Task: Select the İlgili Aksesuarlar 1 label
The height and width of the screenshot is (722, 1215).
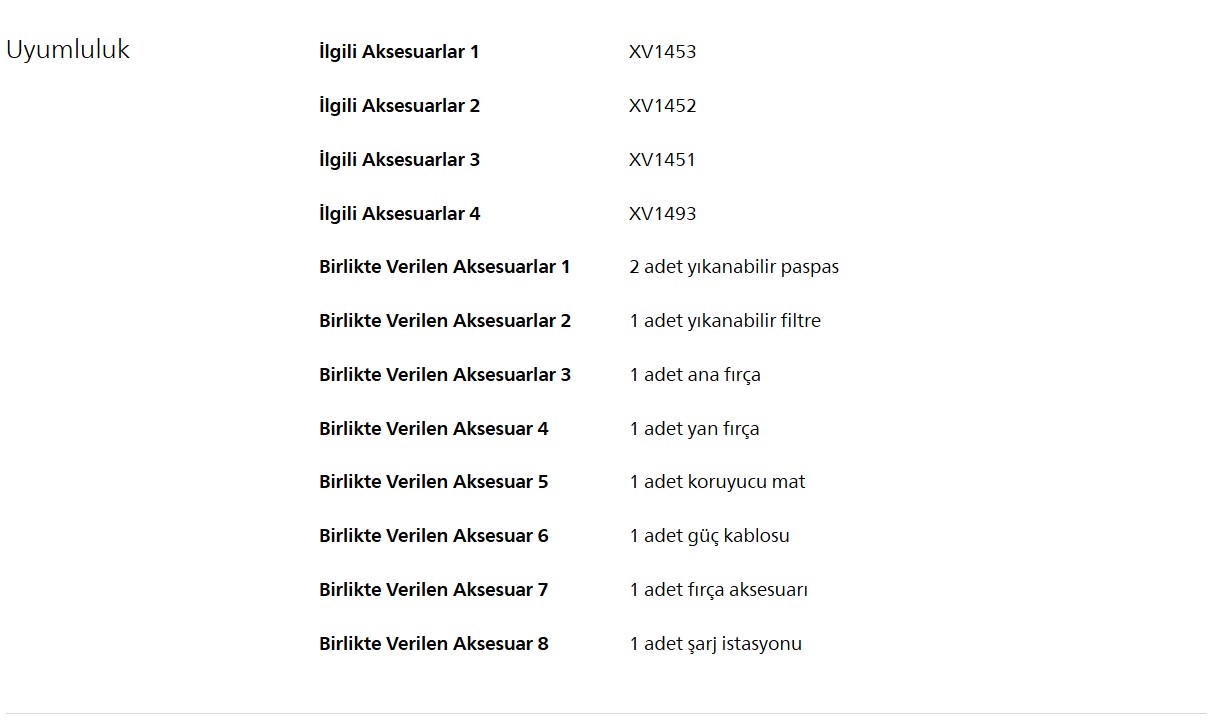Action: tap(399, 52)
